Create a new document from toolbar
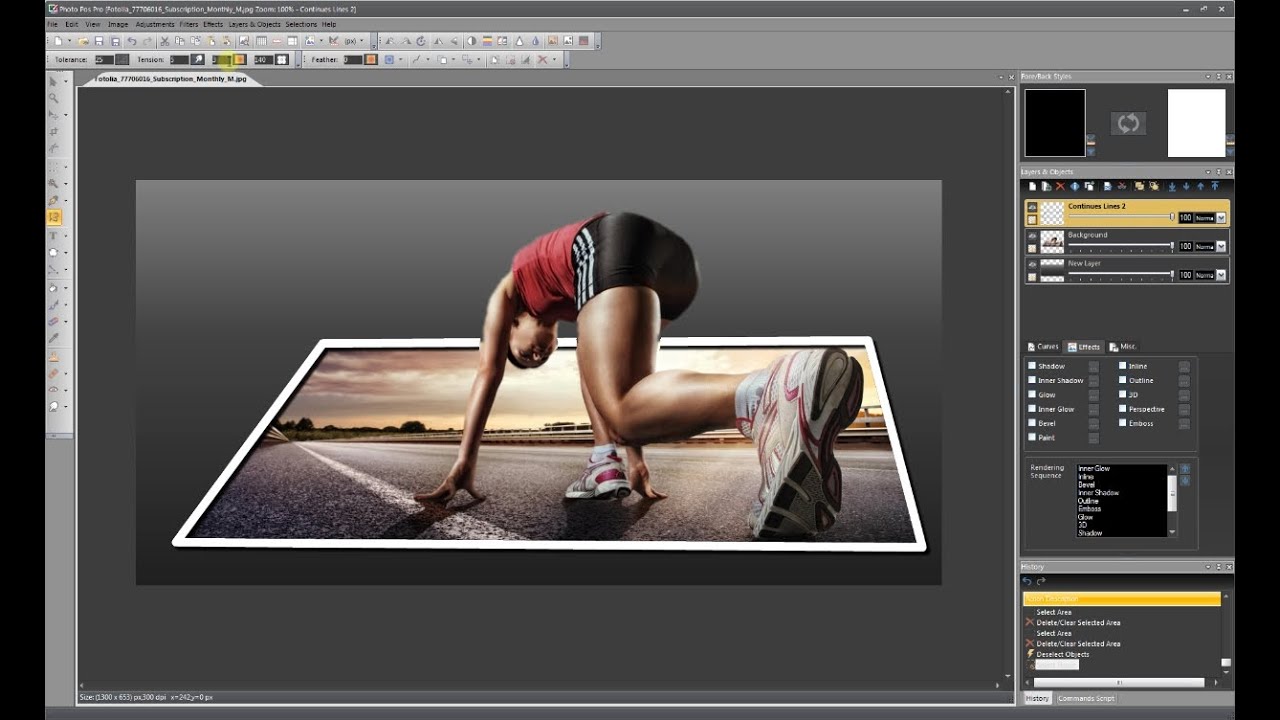 click(58, 41)
